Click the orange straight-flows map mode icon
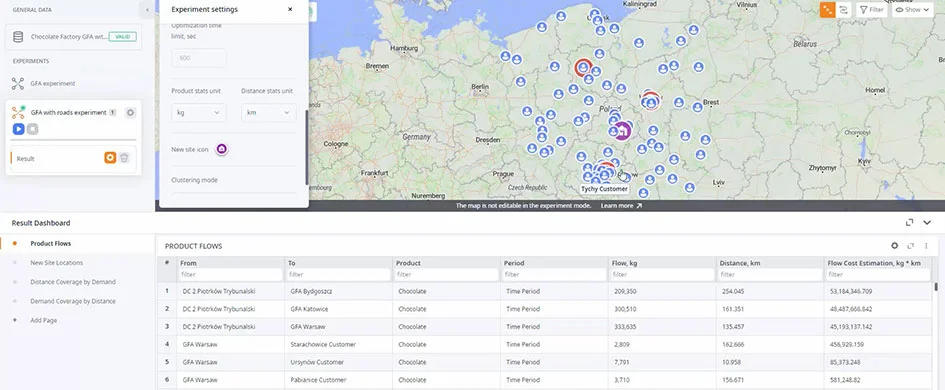Image resolution: width=945 pixels, height=390 pixels. coord(827,10)
